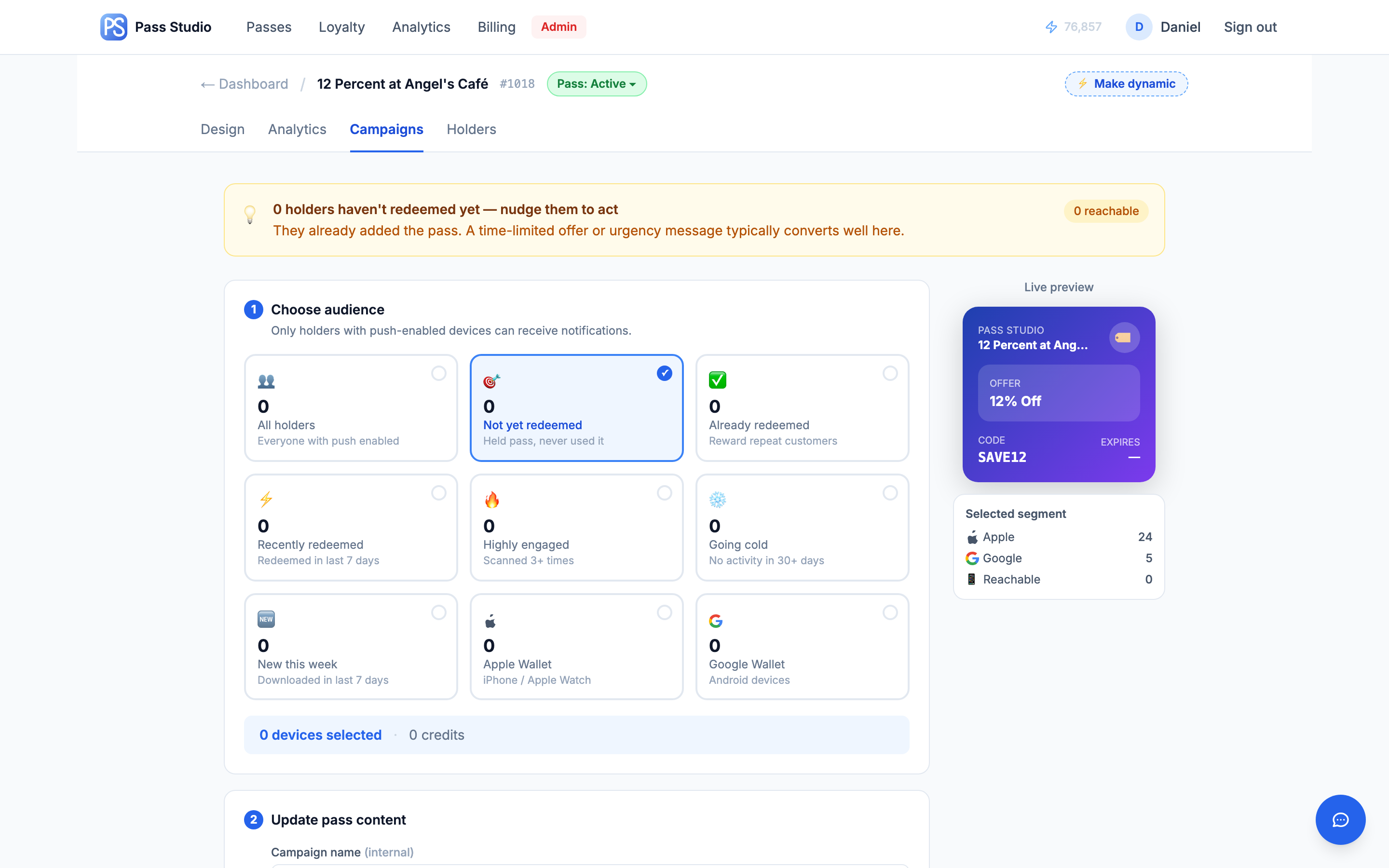This screenshot has height=868, width=1389.
Task: Click the 0 credits text
Action: click(436, 735)
